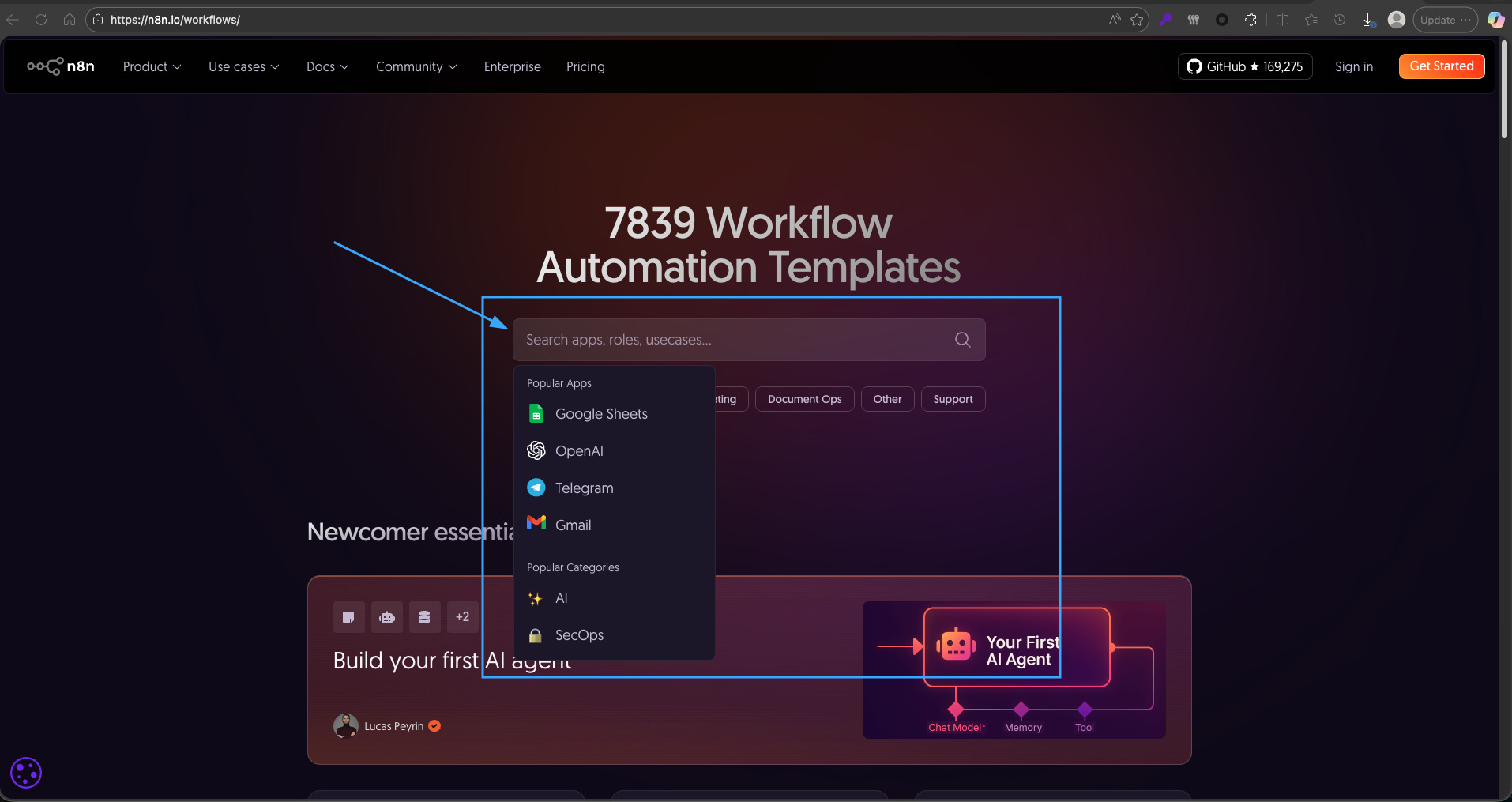1512x802 pixels.
Task: Select the AI popular category
Action: (561, 598)
